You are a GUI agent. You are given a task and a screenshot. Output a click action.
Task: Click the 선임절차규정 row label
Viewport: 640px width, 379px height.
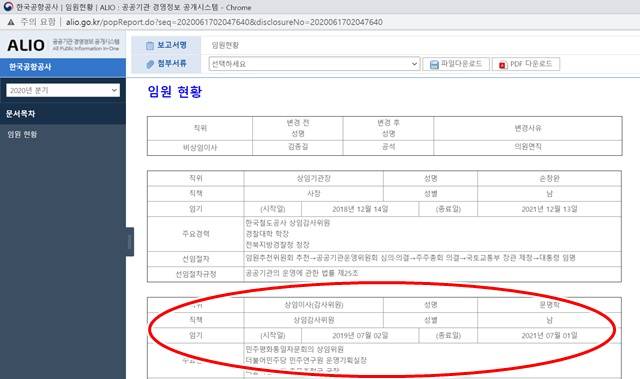[196, 274]
